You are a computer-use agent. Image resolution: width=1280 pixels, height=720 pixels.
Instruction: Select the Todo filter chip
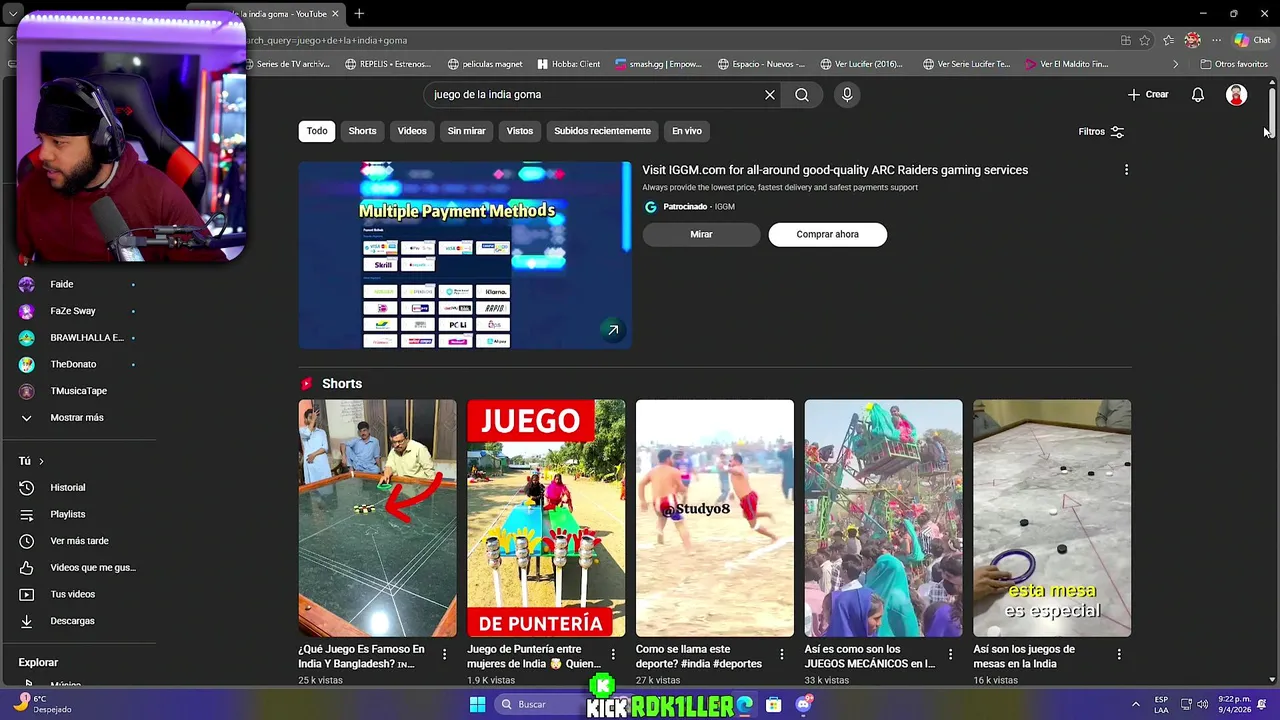[x=317, y=131]
